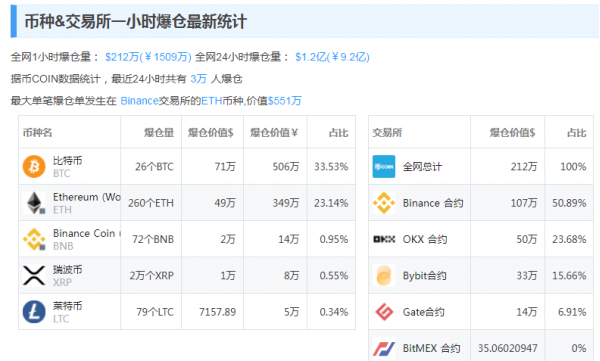600x361 pixels.
Task: Select the 比特币 coin name text
Action: pyautogui.click(x=68, y=160)
